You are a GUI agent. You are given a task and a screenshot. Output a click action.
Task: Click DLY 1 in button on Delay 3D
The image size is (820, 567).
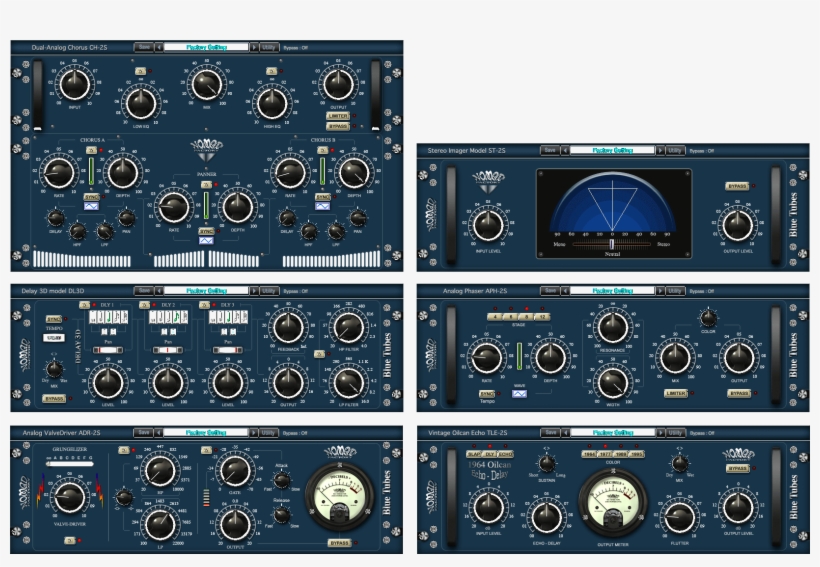coord(84,304)
